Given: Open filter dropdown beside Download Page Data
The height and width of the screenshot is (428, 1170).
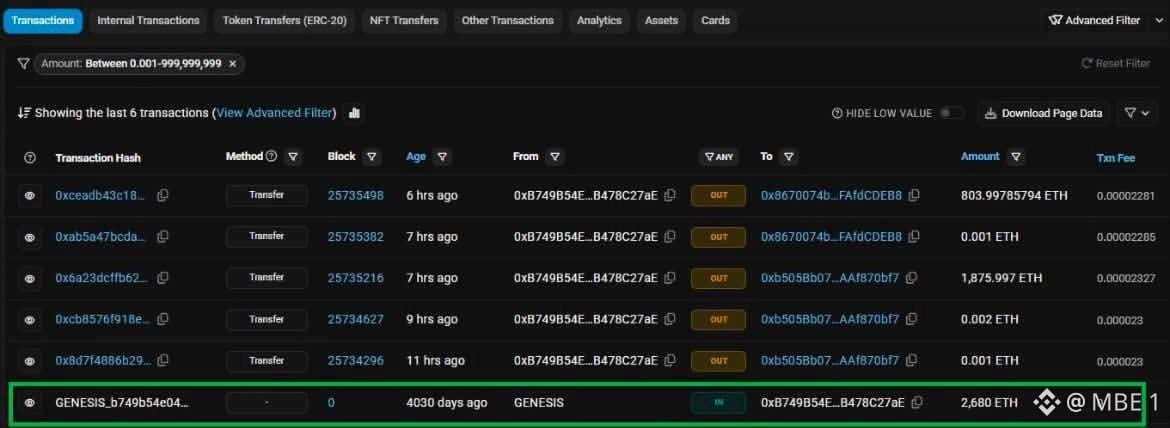Looking at the screenshot, I should coord(1137,113).
